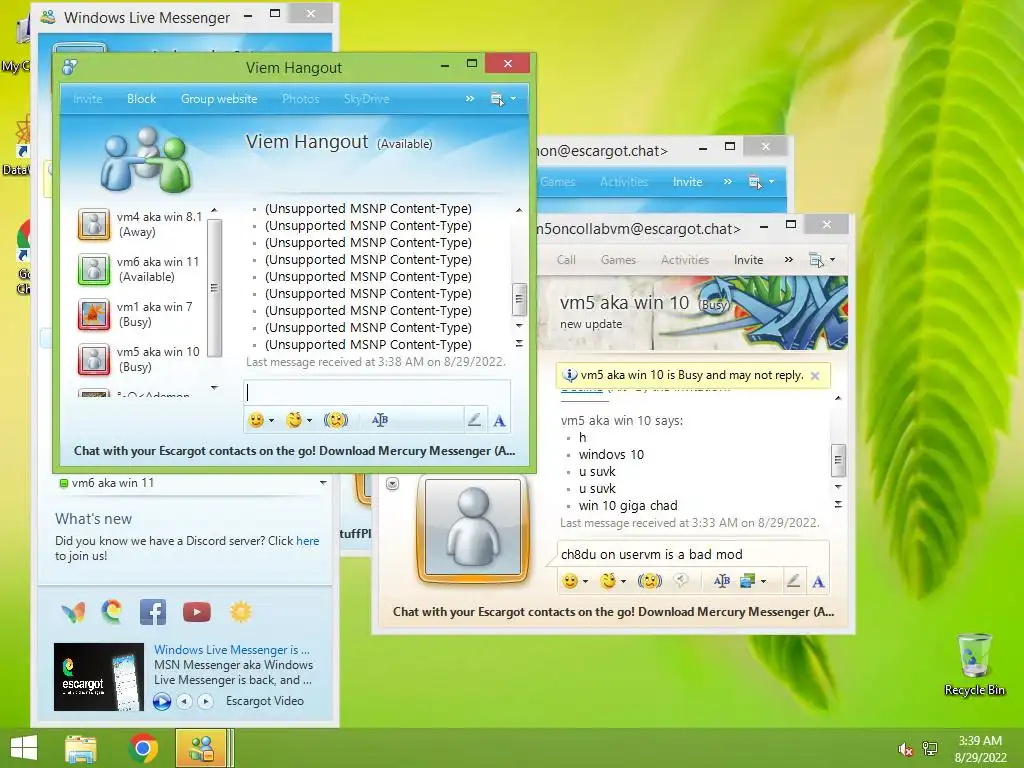Open 'Windows Live Messenger is ...' video link

(232, 650)
